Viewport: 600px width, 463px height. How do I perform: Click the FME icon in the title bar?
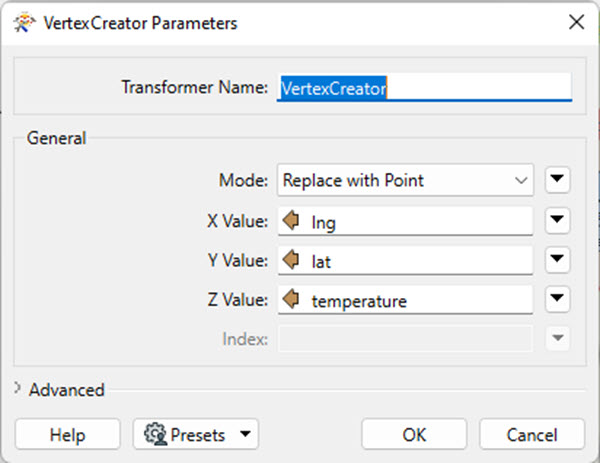click(24, 23)
